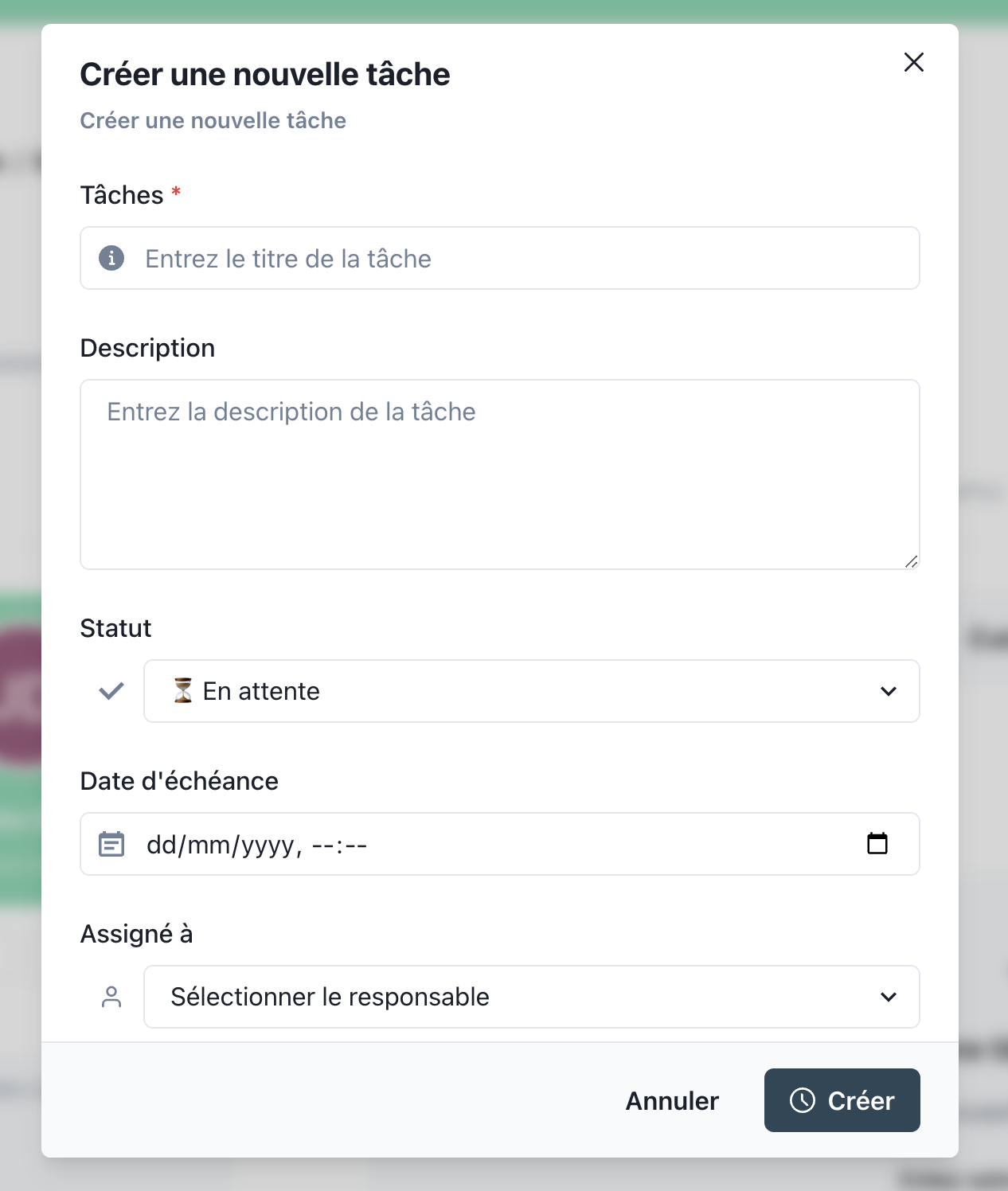Grab the description textarea resize handle

(912, 561)
